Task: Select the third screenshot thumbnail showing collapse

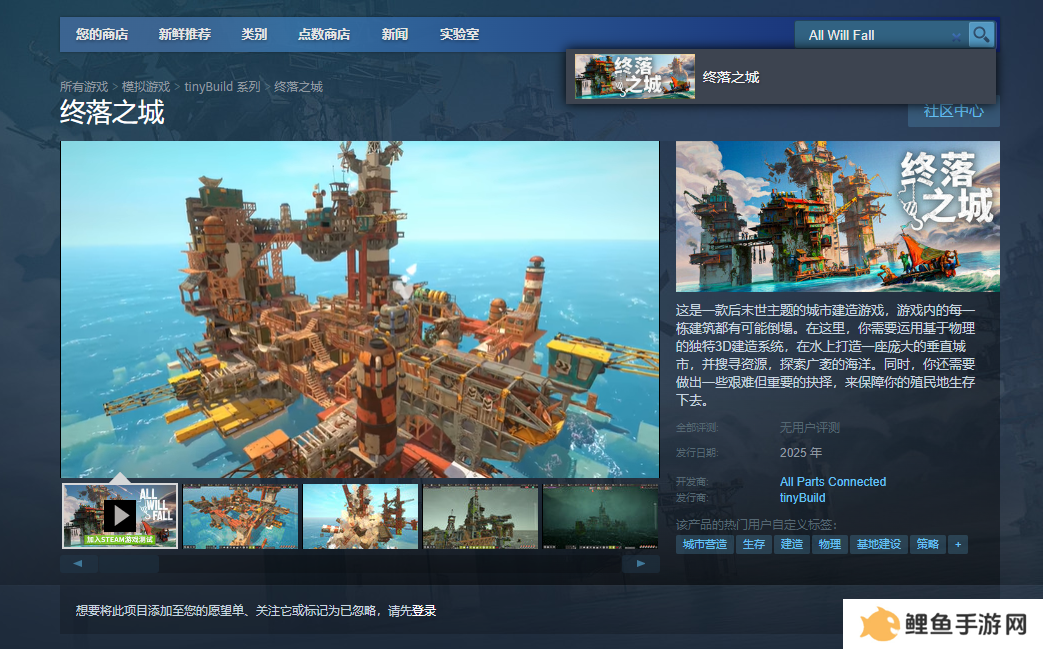Action: click(361, 516)
